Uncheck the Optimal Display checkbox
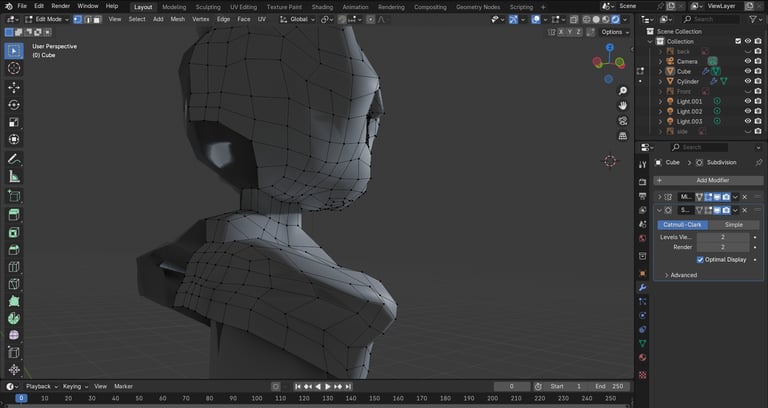Viewport: 768px width, 408px height. 700,259
